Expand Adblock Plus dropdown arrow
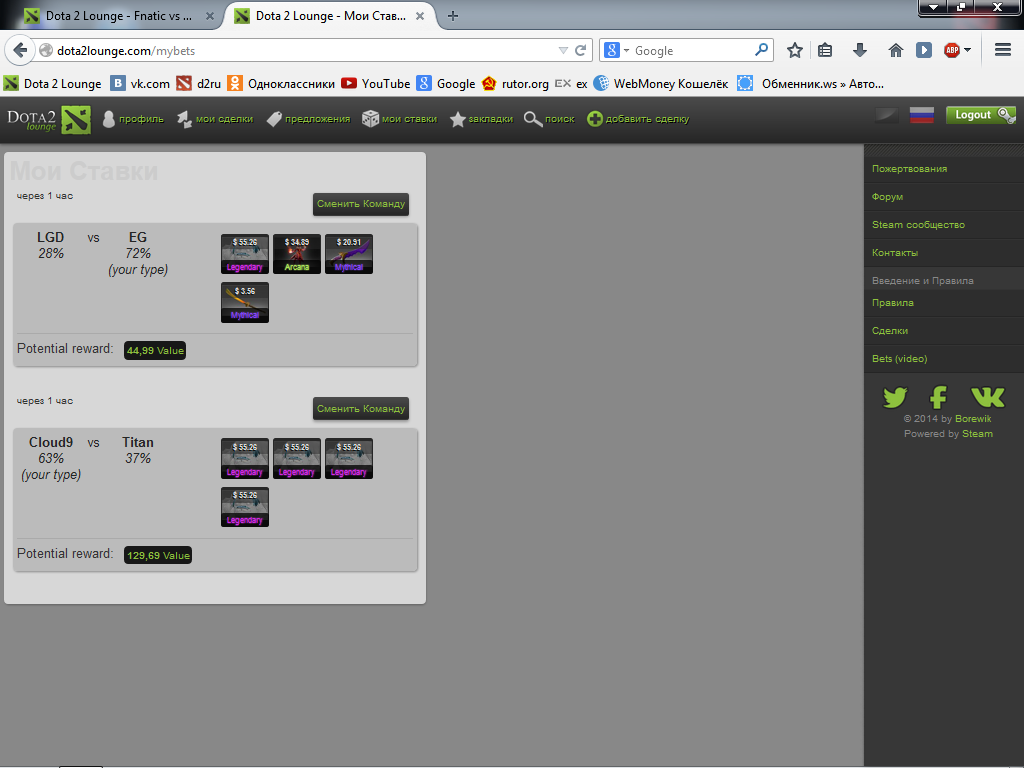Viewport: 1024px width, 768px height. click(x=967, y=50)
